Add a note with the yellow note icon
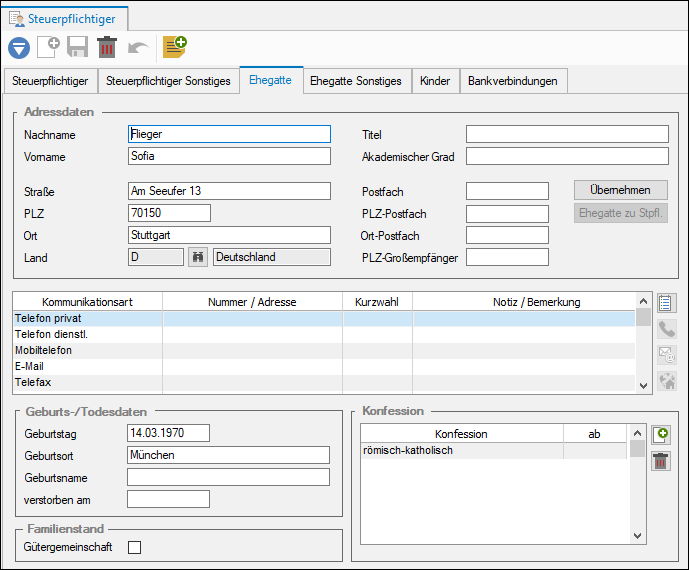This screenshot has width=689, height=570. (175, 47)
